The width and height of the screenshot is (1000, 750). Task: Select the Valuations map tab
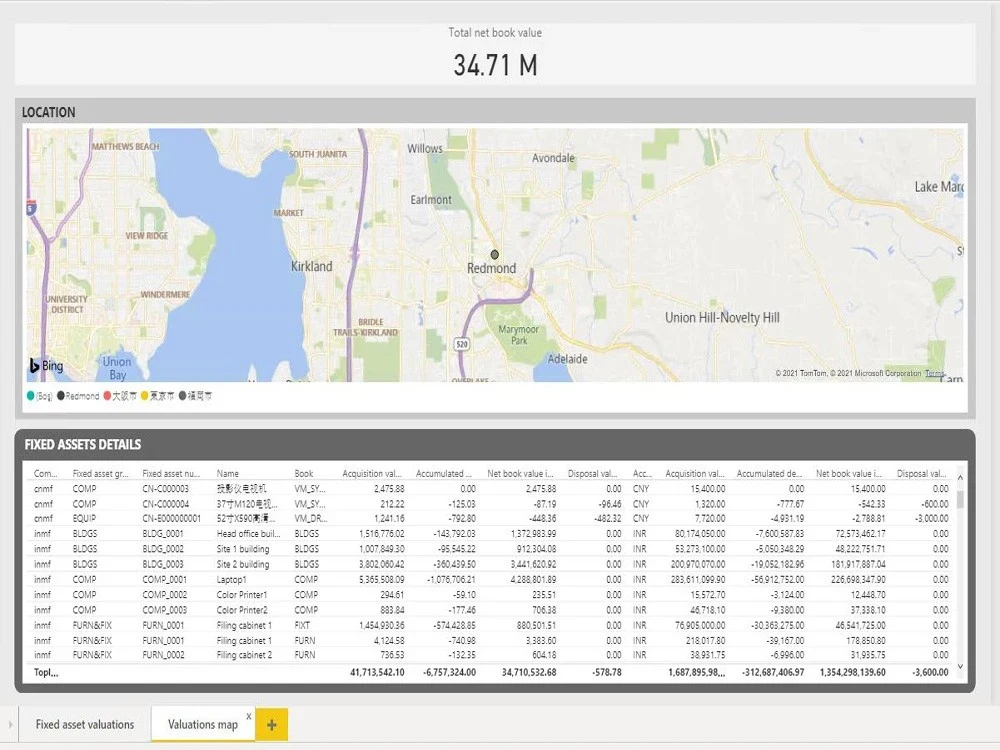click(x=202, y=724)
